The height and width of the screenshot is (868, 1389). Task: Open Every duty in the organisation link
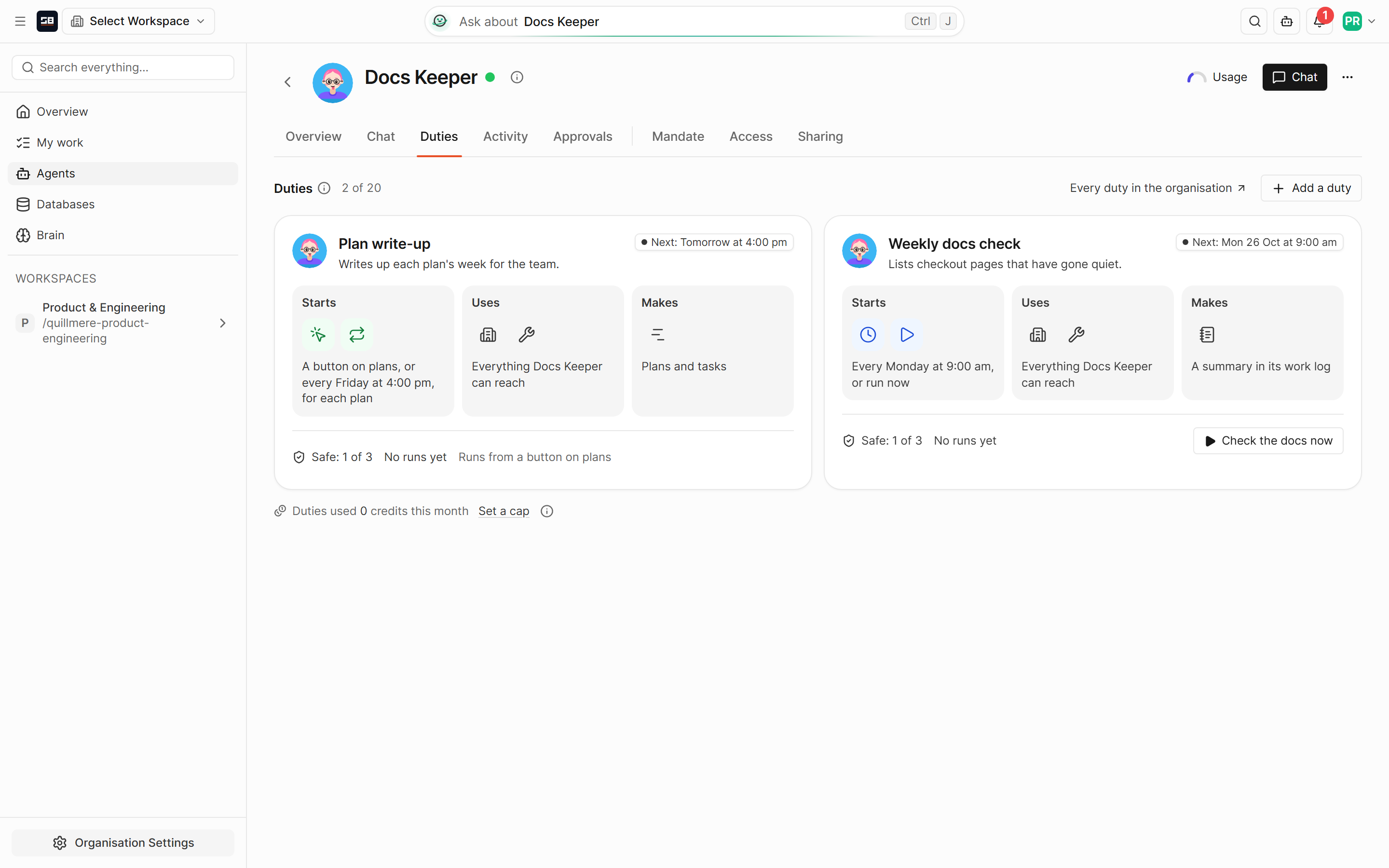(1157, 188)
